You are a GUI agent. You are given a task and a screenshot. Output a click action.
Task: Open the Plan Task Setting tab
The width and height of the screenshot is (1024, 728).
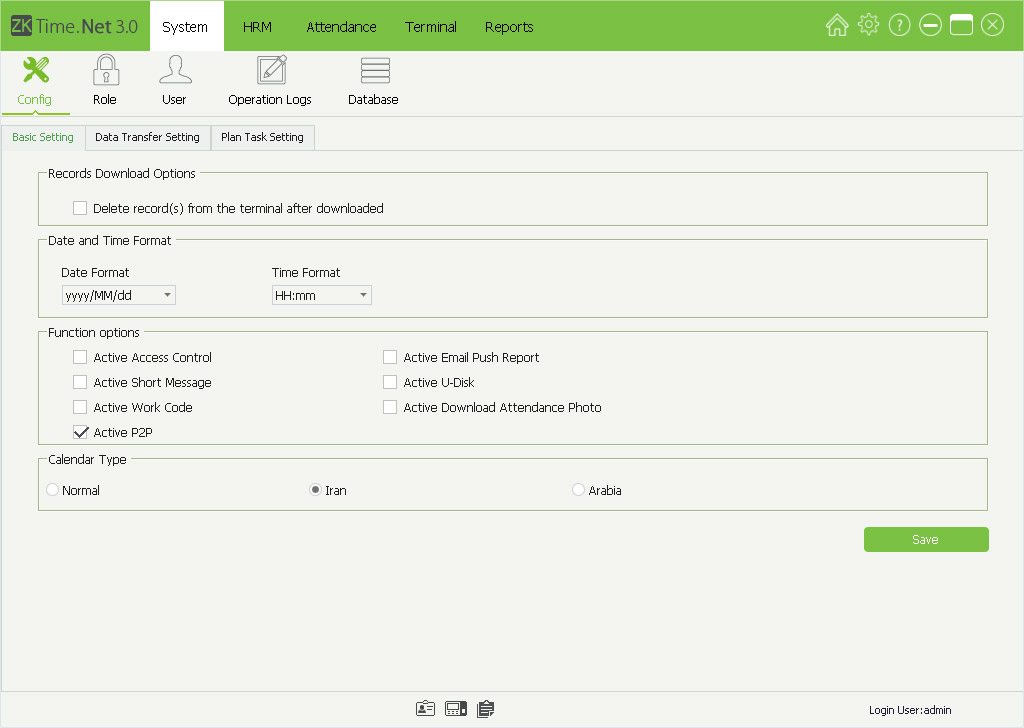[x=262, y=137]
